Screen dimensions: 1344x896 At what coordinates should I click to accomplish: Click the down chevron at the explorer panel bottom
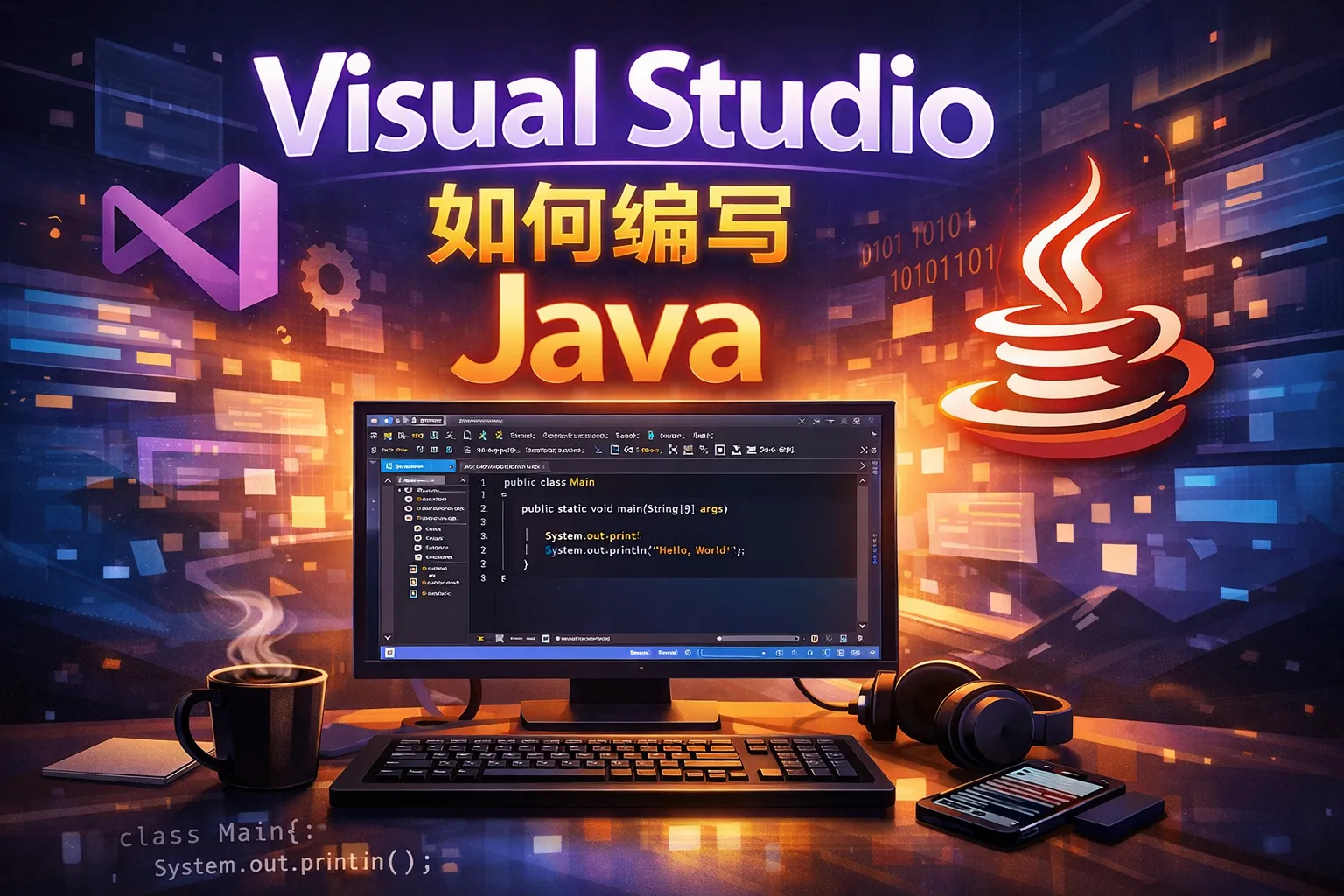click(x=388, y=638)
